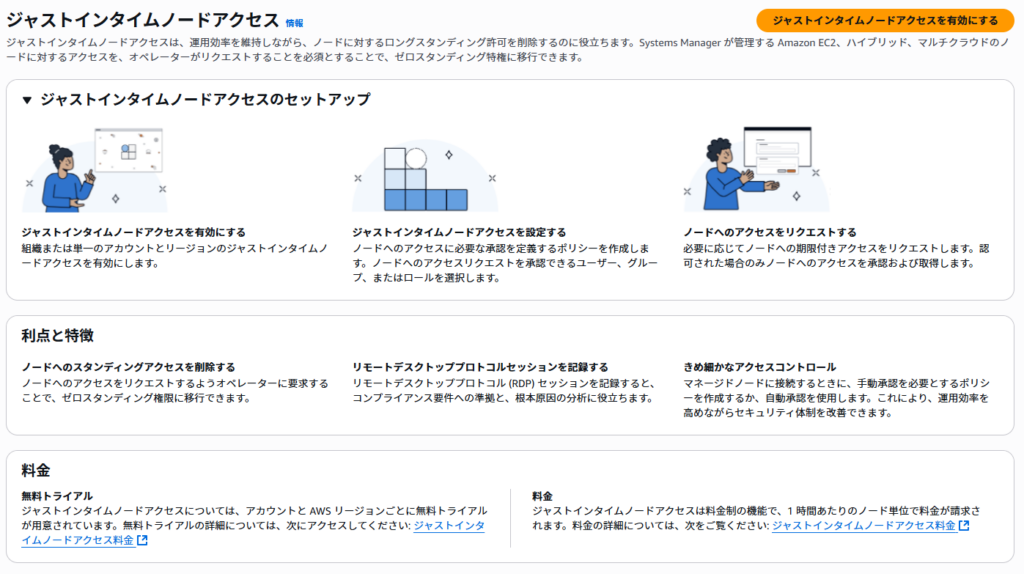This screenshot has height=574, width=1024.
Task: Open external link icon in 無料トライアル section
Action: point(142,541)
